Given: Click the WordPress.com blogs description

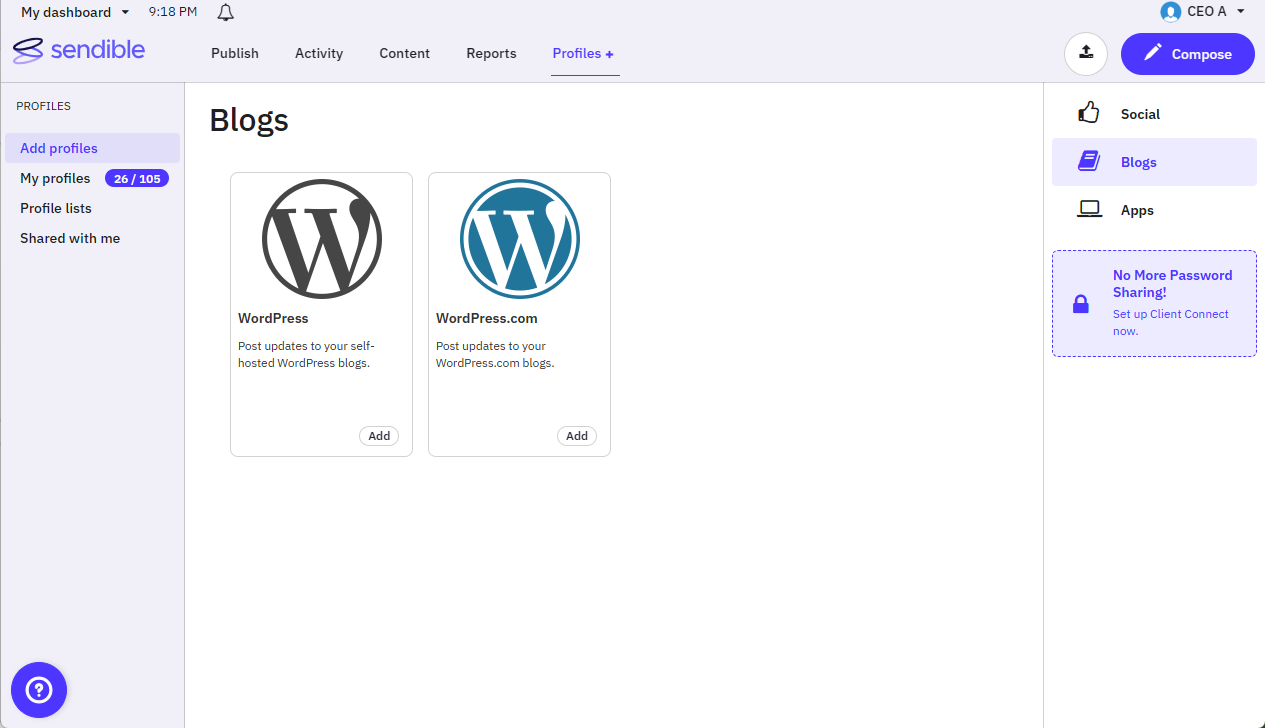Looking at the screenshot, I should pos(495,354).
